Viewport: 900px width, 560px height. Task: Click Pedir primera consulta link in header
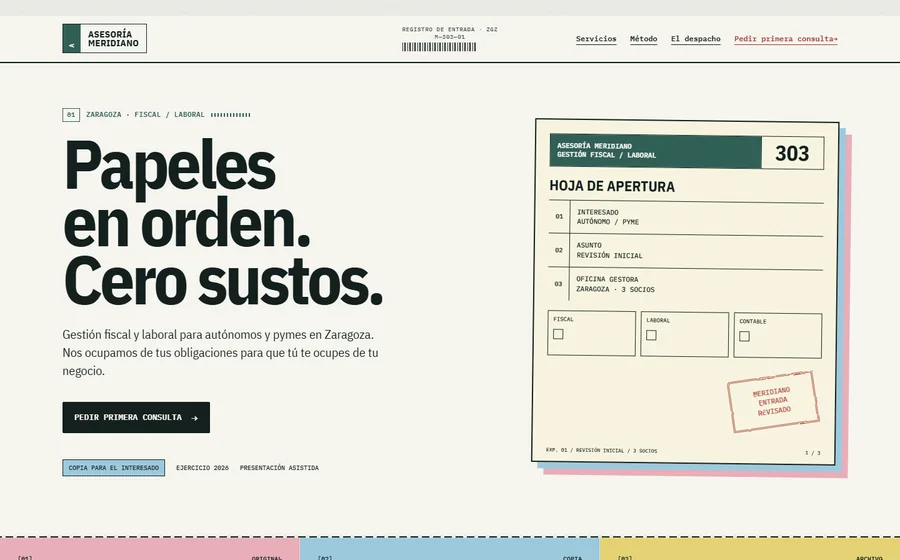(786, 39)
